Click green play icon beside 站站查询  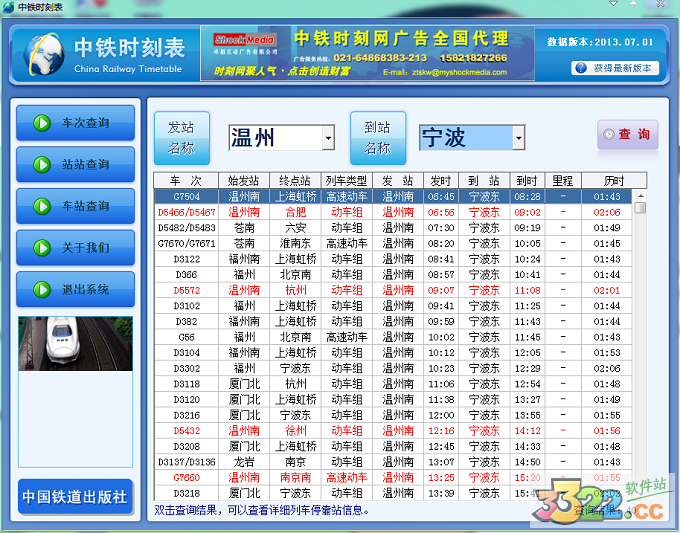(x=42, y=165)
